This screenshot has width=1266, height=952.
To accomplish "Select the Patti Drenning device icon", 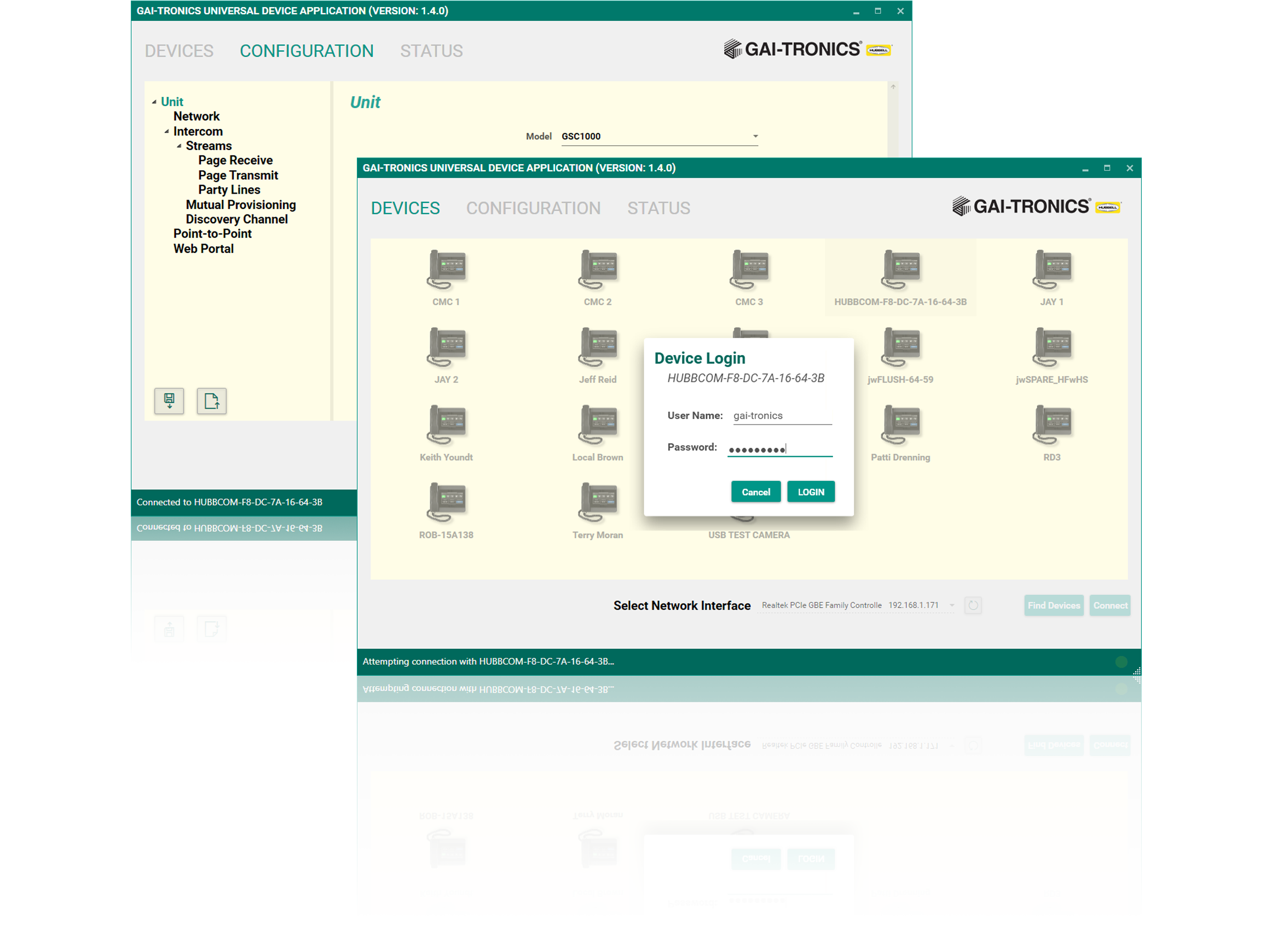I will [901, 426].
